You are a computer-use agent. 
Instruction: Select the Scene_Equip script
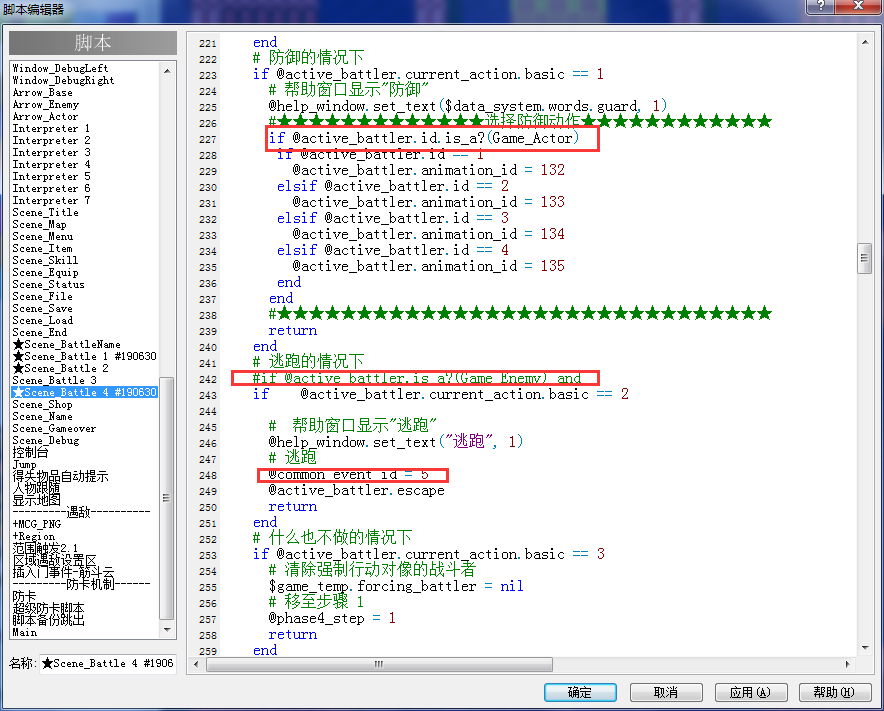coord(46,272)
